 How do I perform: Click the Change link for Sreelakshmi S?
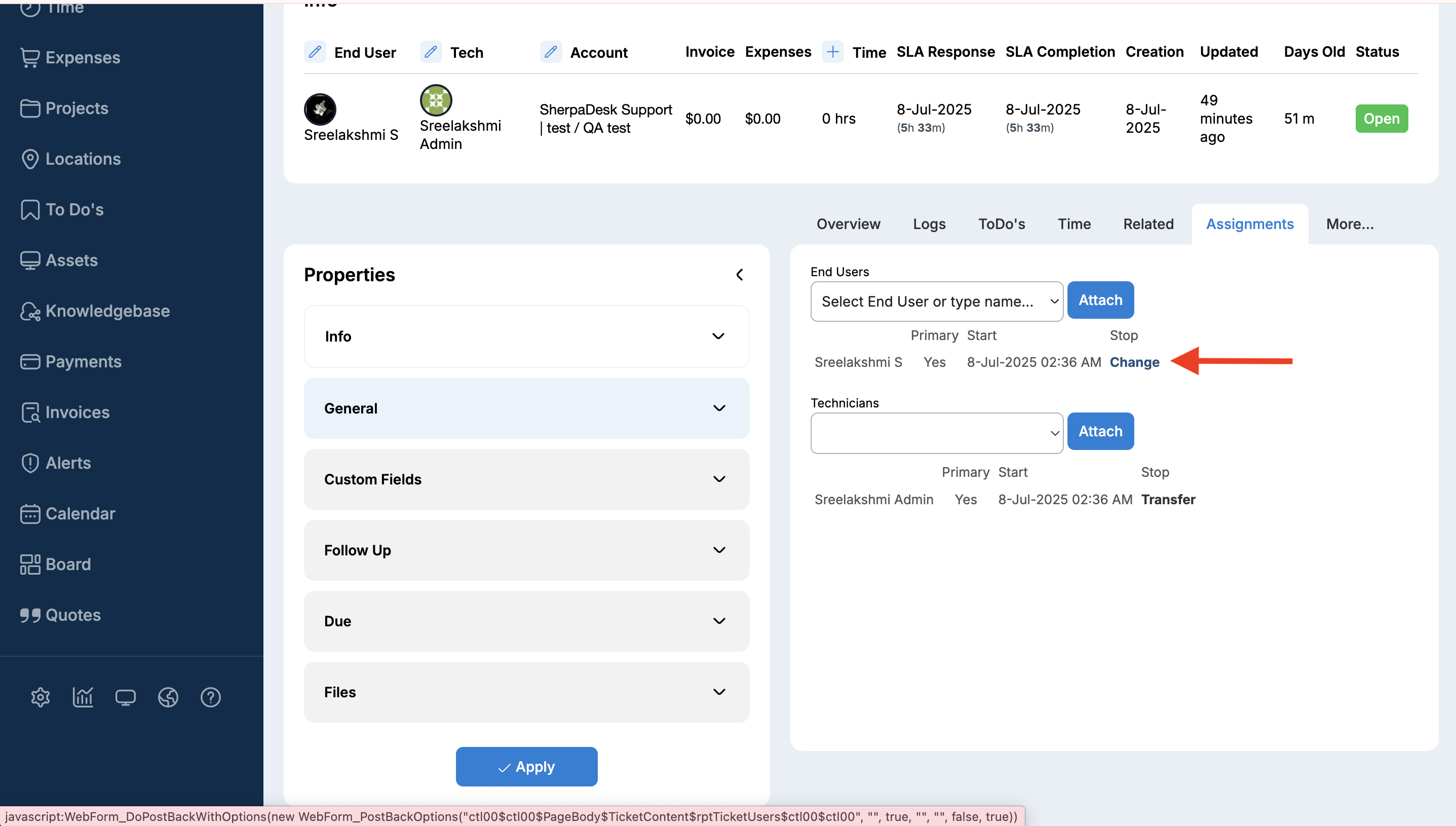[x=1134, y=362]
